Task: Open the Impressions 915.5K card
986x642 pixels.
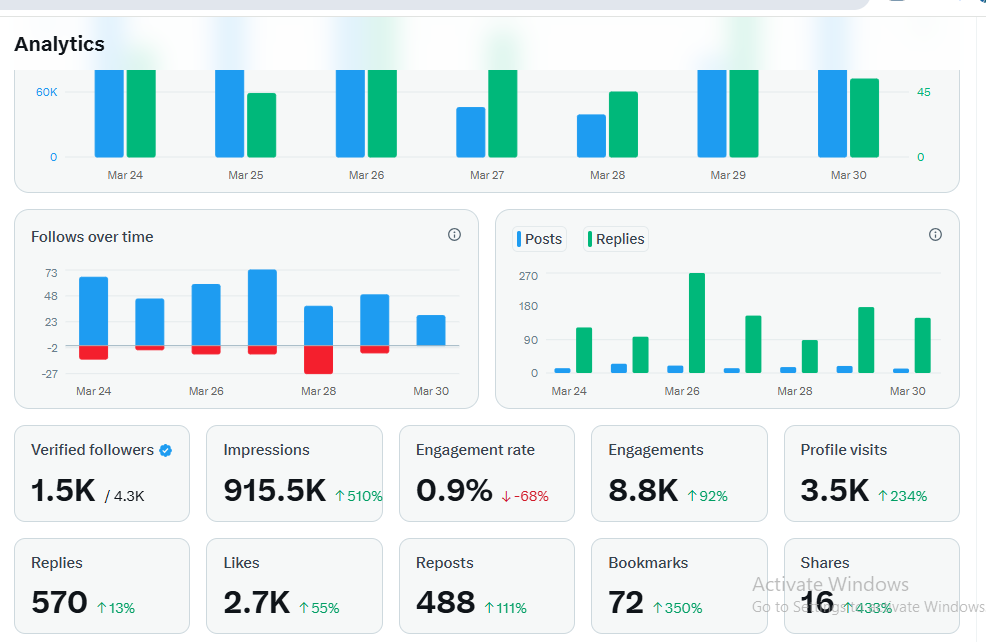Action: coord(294,473)
